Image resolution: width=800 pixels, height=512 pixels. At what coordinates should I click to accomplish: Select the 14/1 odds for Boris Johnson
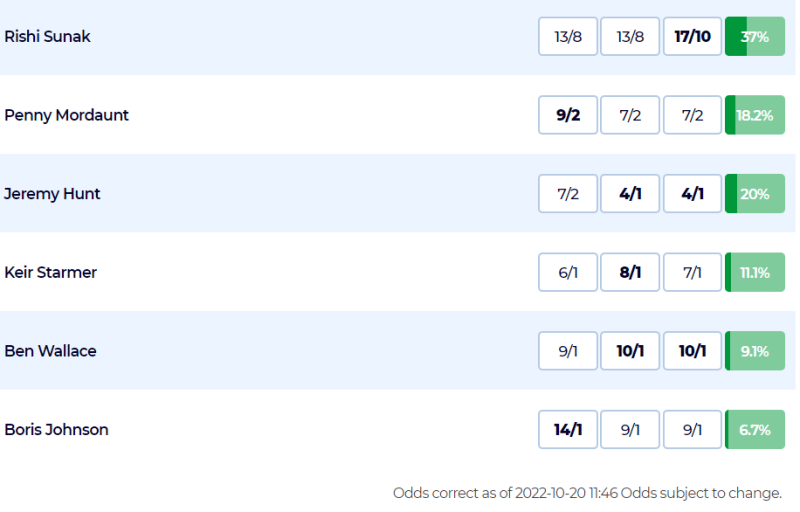568,429
